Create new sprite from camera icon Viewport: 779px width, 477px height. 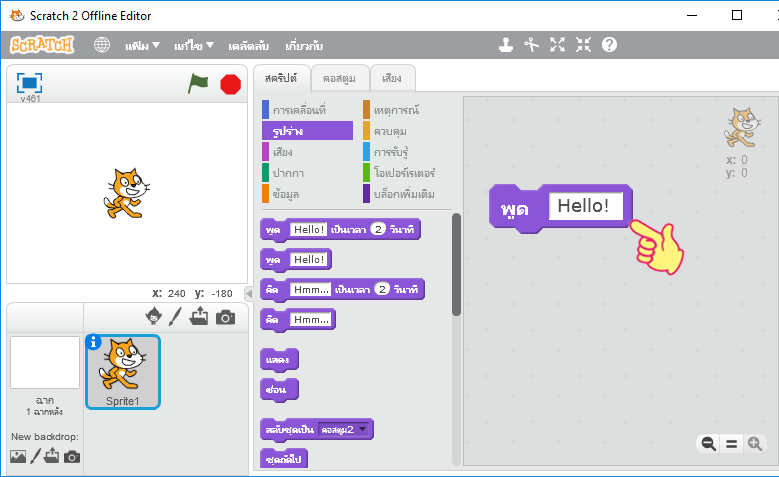point(226,318)
